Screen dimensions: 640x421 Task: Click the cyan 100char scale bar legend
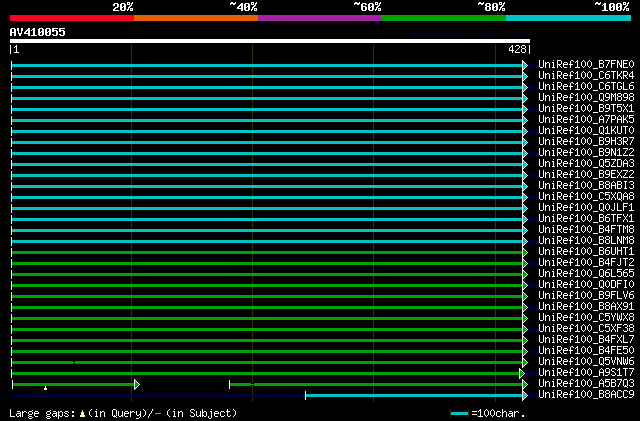point(459,413)
